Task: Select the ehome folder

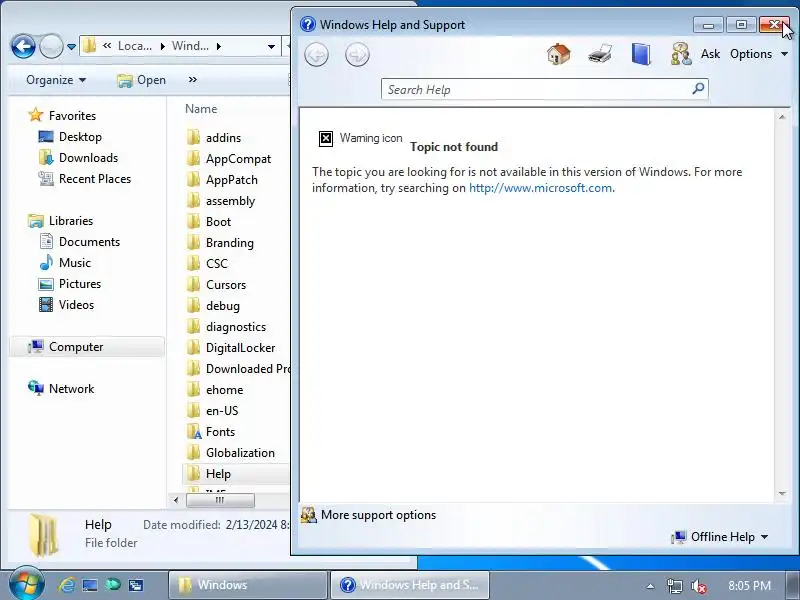Action: click(x=214, y=390)
